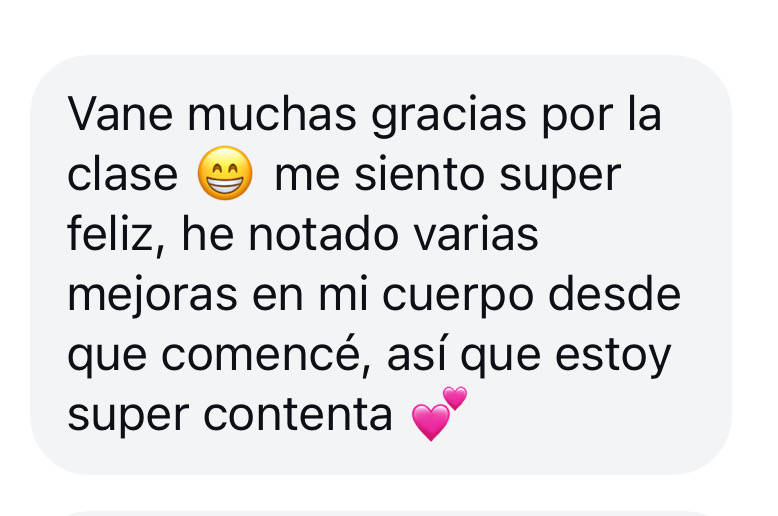Click the word "notado" in the message
The width and height of the screenshot is (778, 516).
pos(324,235)
